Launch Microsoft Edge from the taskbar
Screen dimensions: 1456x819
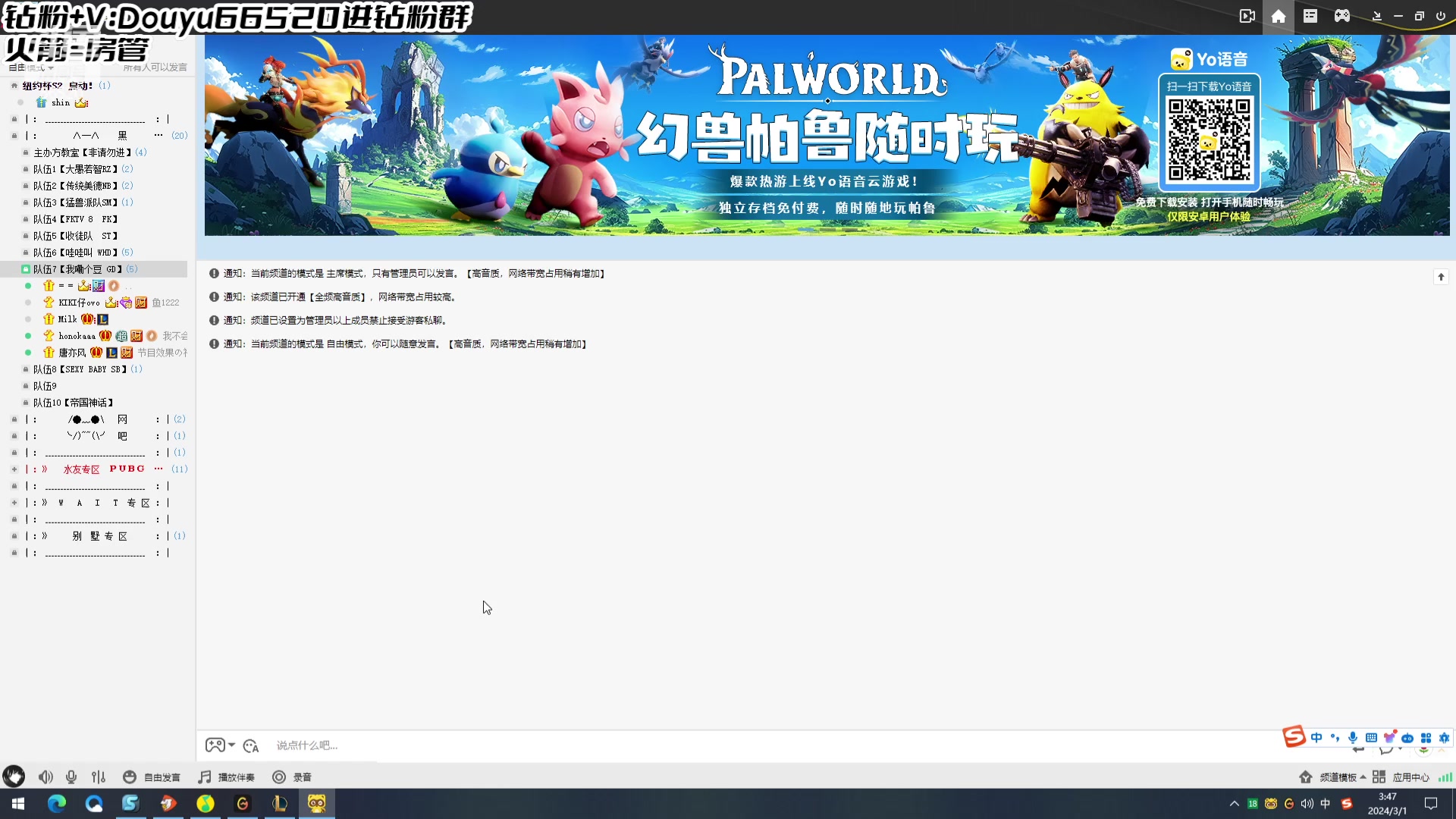57,804
